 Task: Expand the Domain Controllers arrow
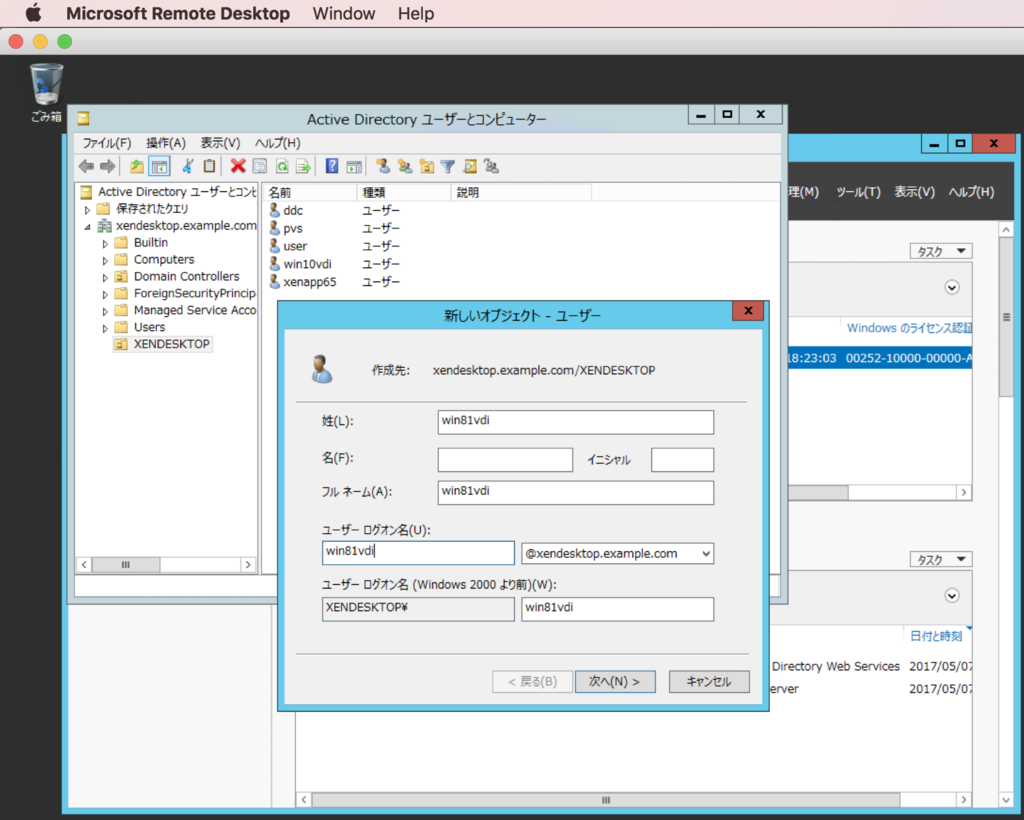coord(105,277)
